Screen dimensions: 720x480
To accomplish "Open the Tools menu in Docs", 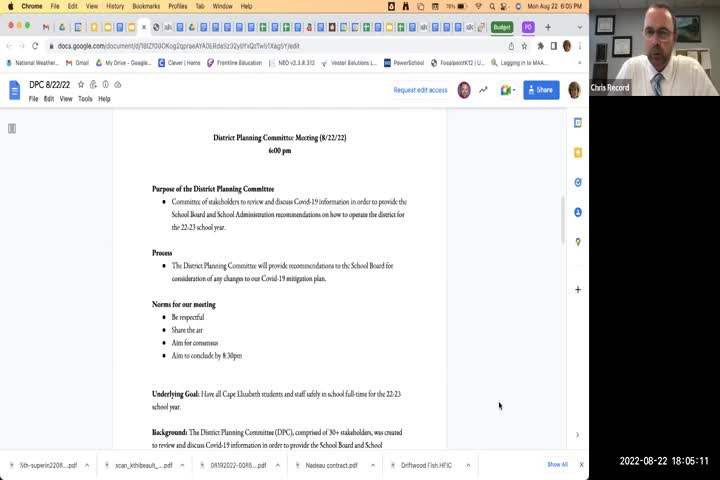I will coord(85,99).
